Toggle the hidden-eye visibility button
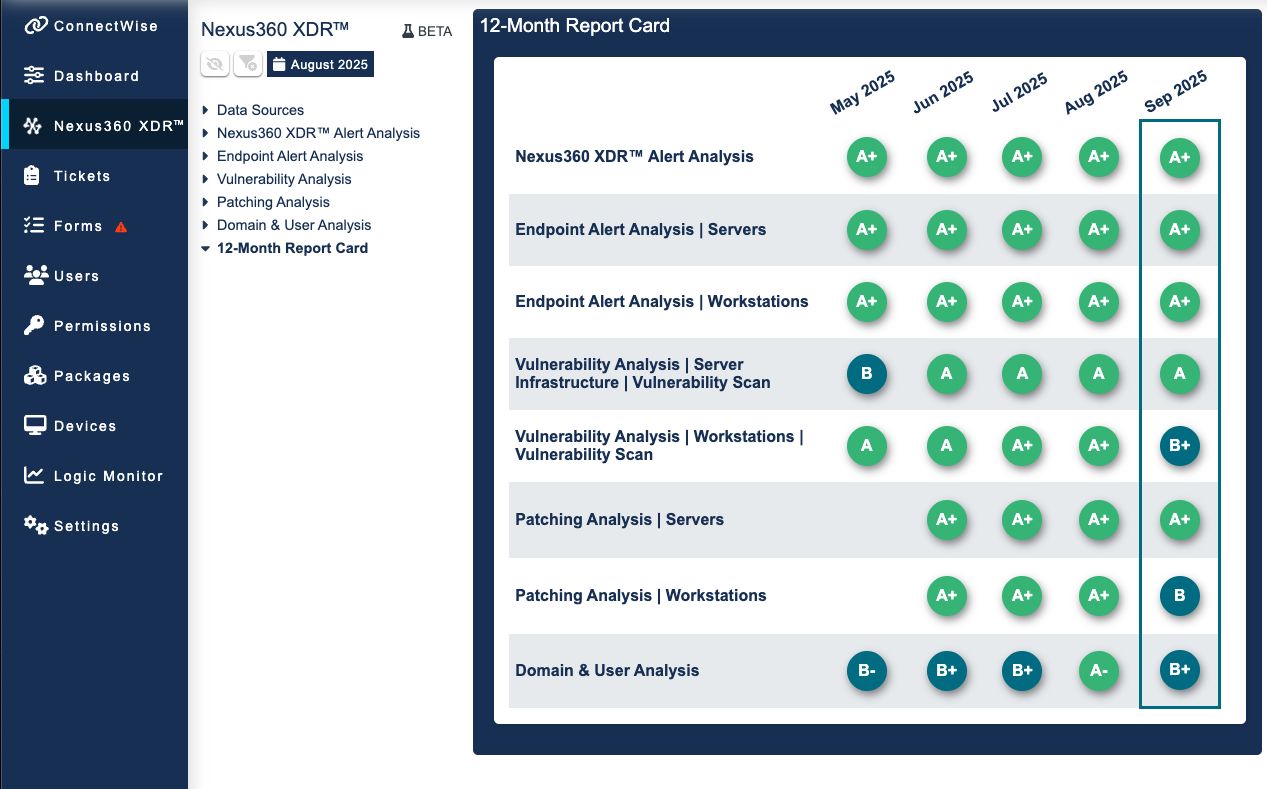Screen dimensions: 1267x789 215,64
